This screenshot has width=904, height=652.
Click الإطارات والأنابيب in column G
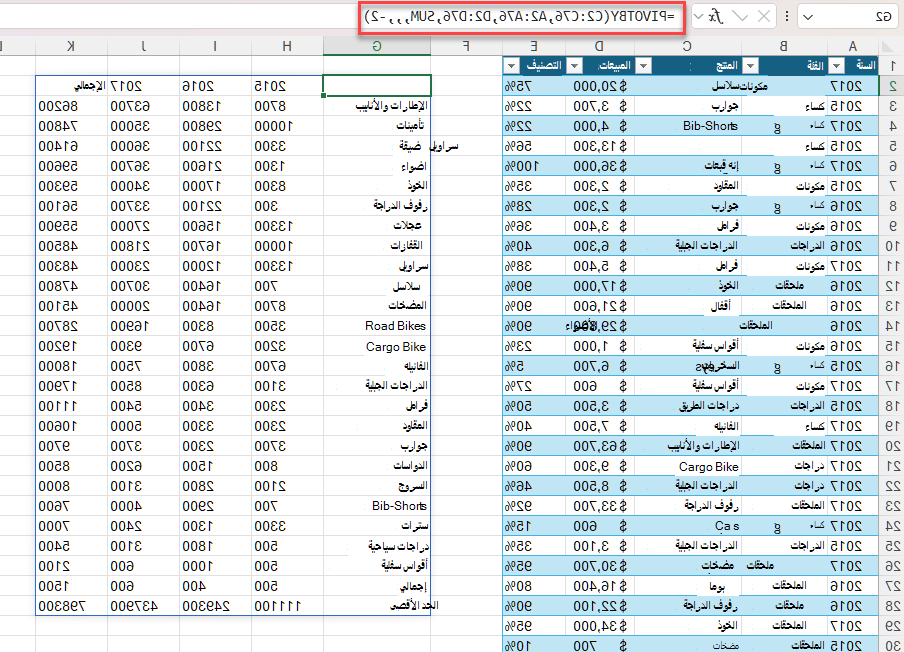(391, 106)
